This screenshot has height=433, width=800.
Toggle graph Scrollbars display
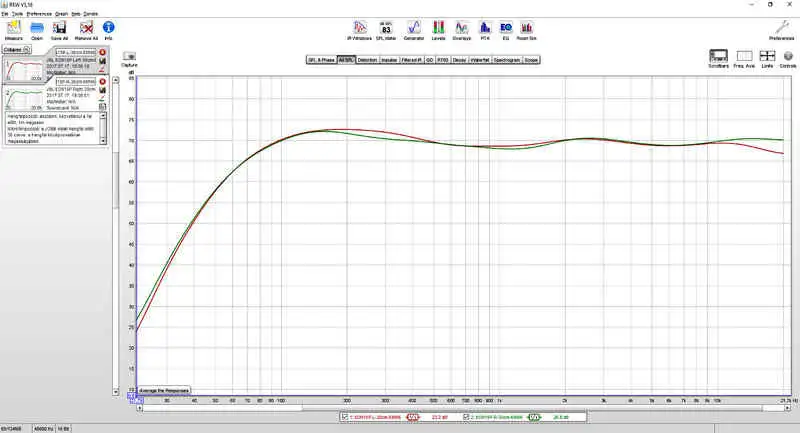(x=717, y=58)
